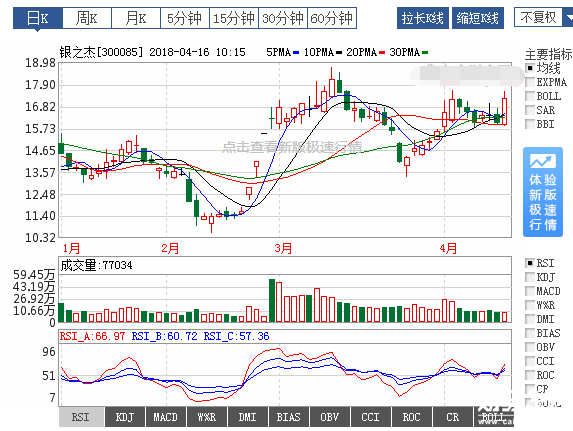Image resolution: width=573 pixels, height=431 pixels.
Task: Click the 点击查看新版极速行情 link on chart
Action: [x=292, y=147]
